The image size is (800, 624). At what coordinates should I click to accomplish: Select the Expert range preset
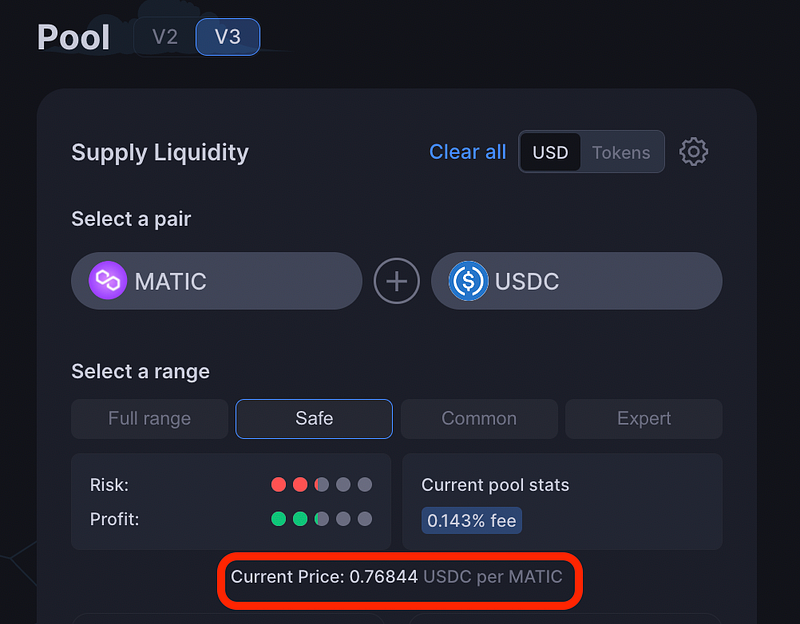pos(644,418)
